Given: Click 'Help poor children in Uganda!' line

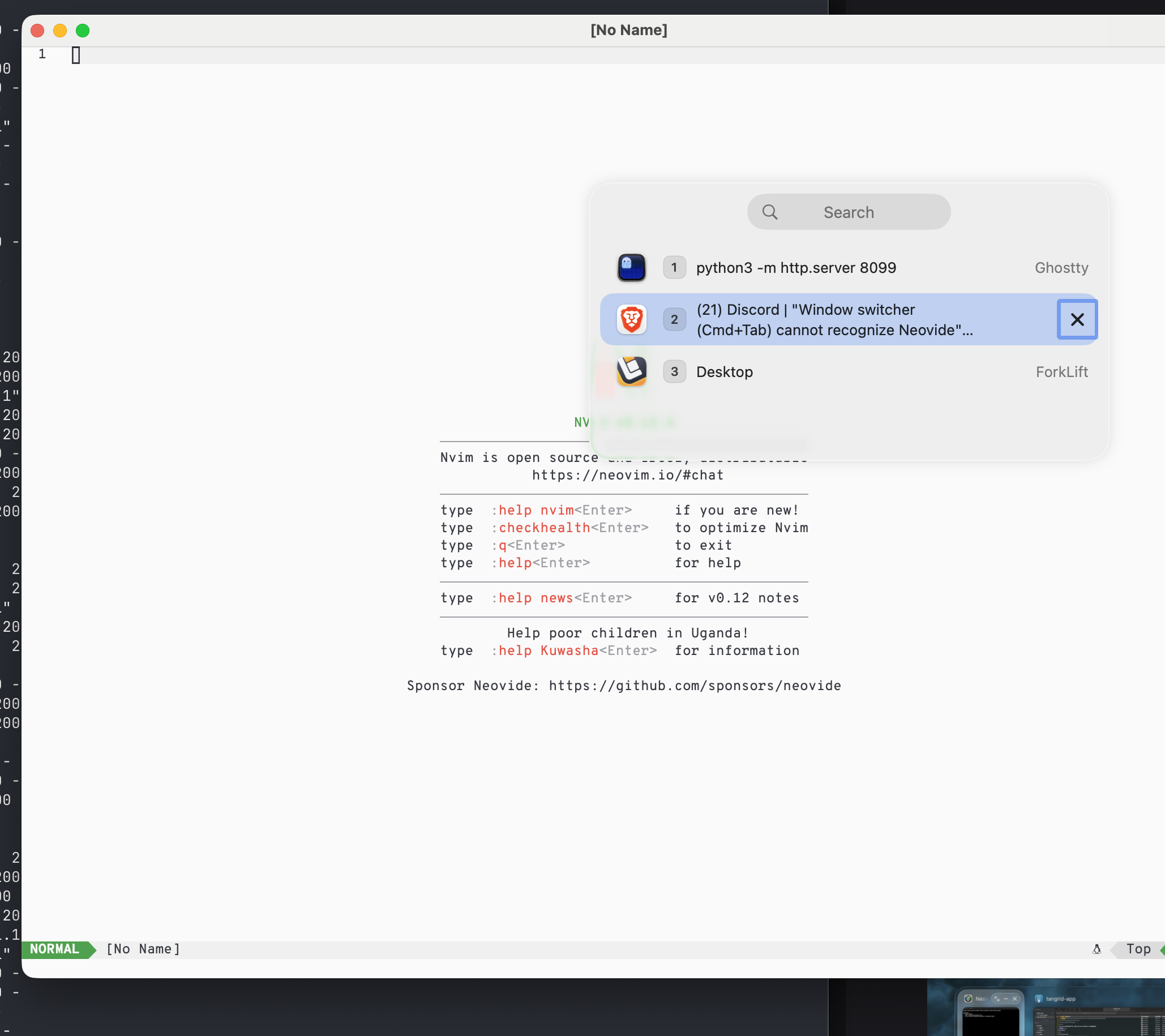Looking at the screenshot, I should pos(628,633).
